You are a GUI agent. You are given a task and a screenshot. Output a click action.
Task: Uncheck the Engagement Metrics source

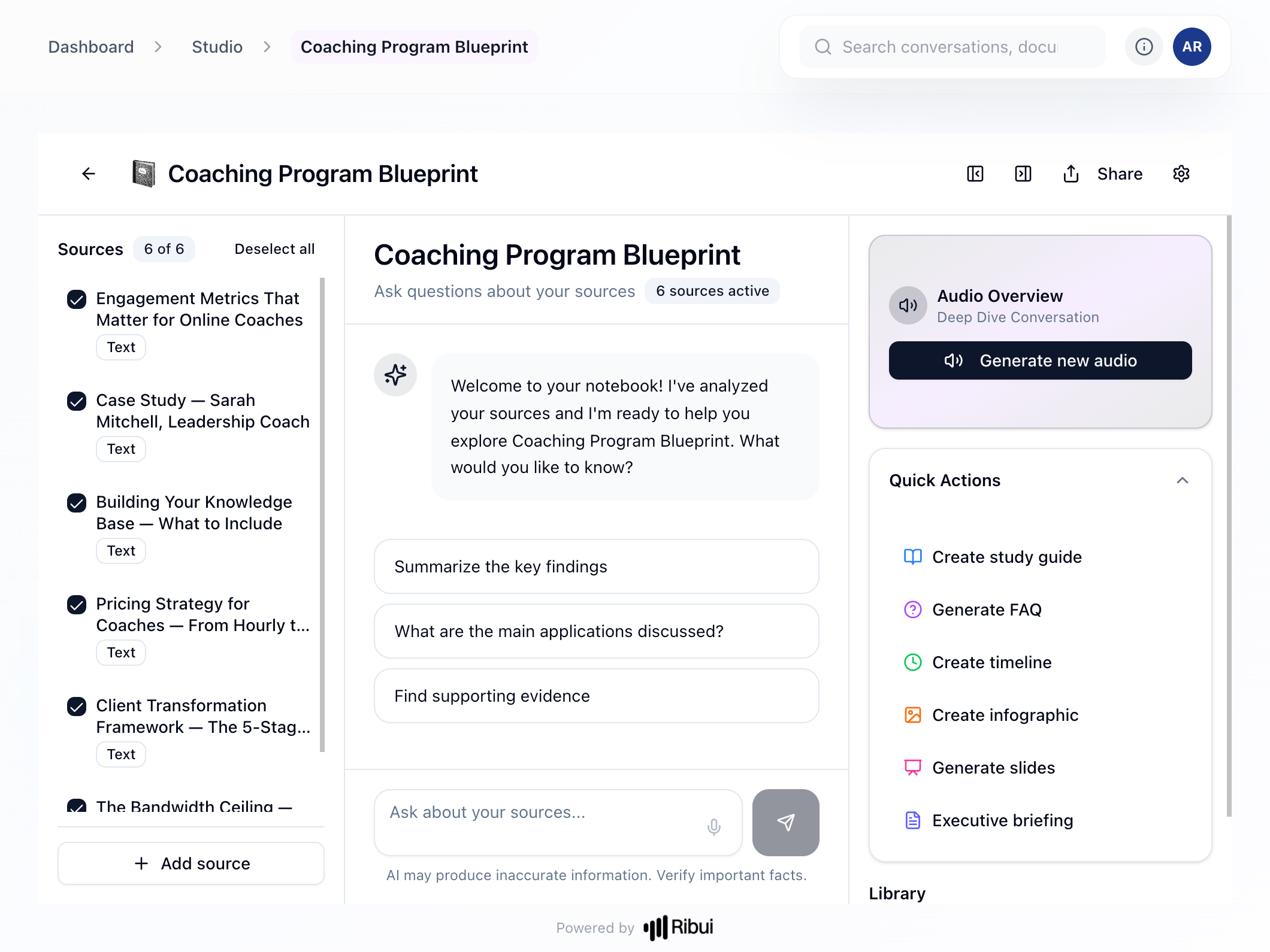[77, 299]
